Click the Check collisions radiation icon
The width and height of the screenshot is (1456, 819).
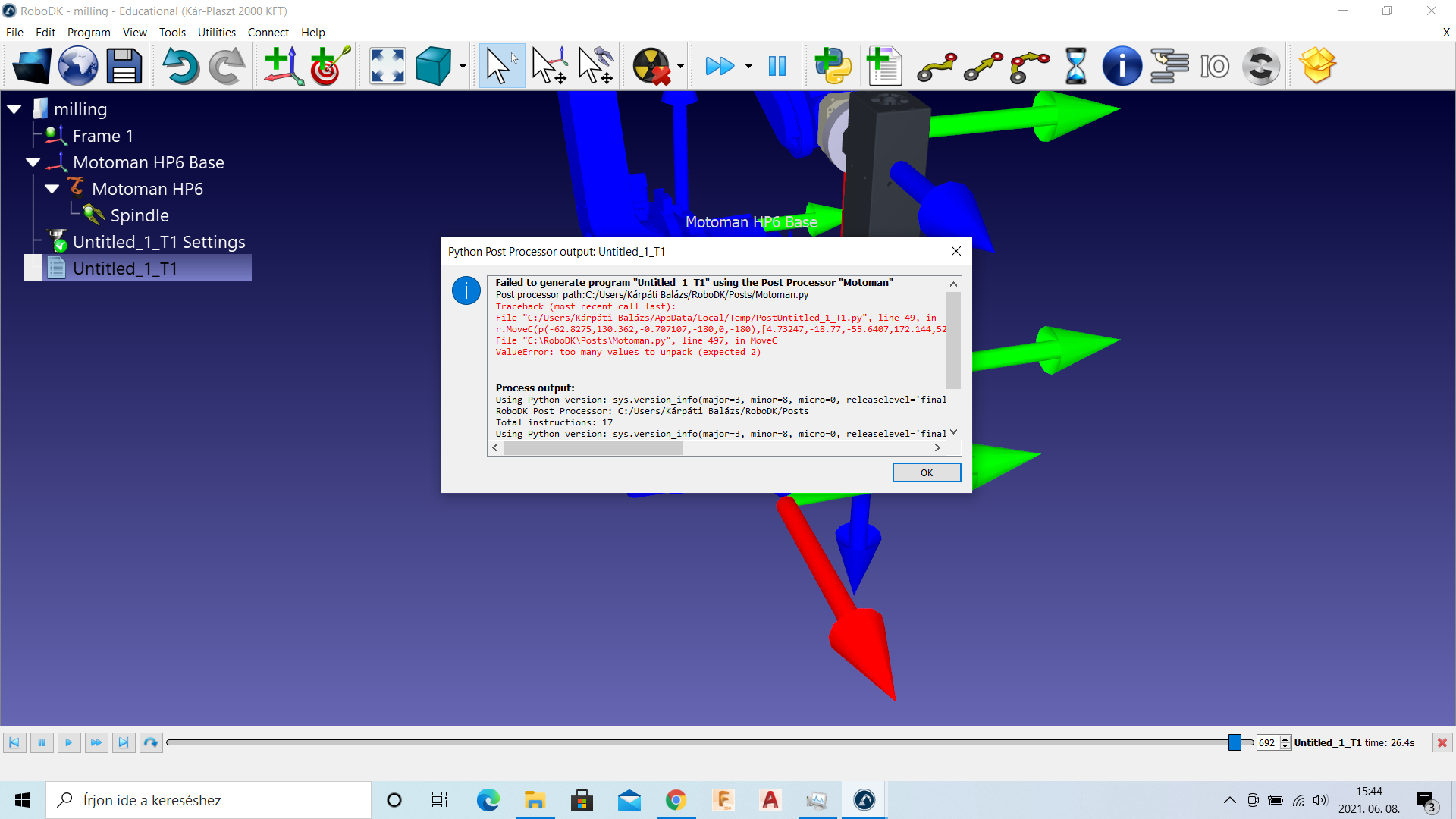click(x=651, y=66)
